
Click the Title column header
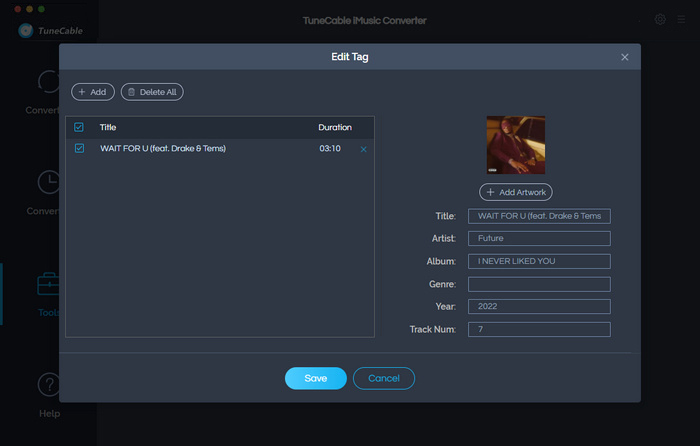tap(108, 127)
